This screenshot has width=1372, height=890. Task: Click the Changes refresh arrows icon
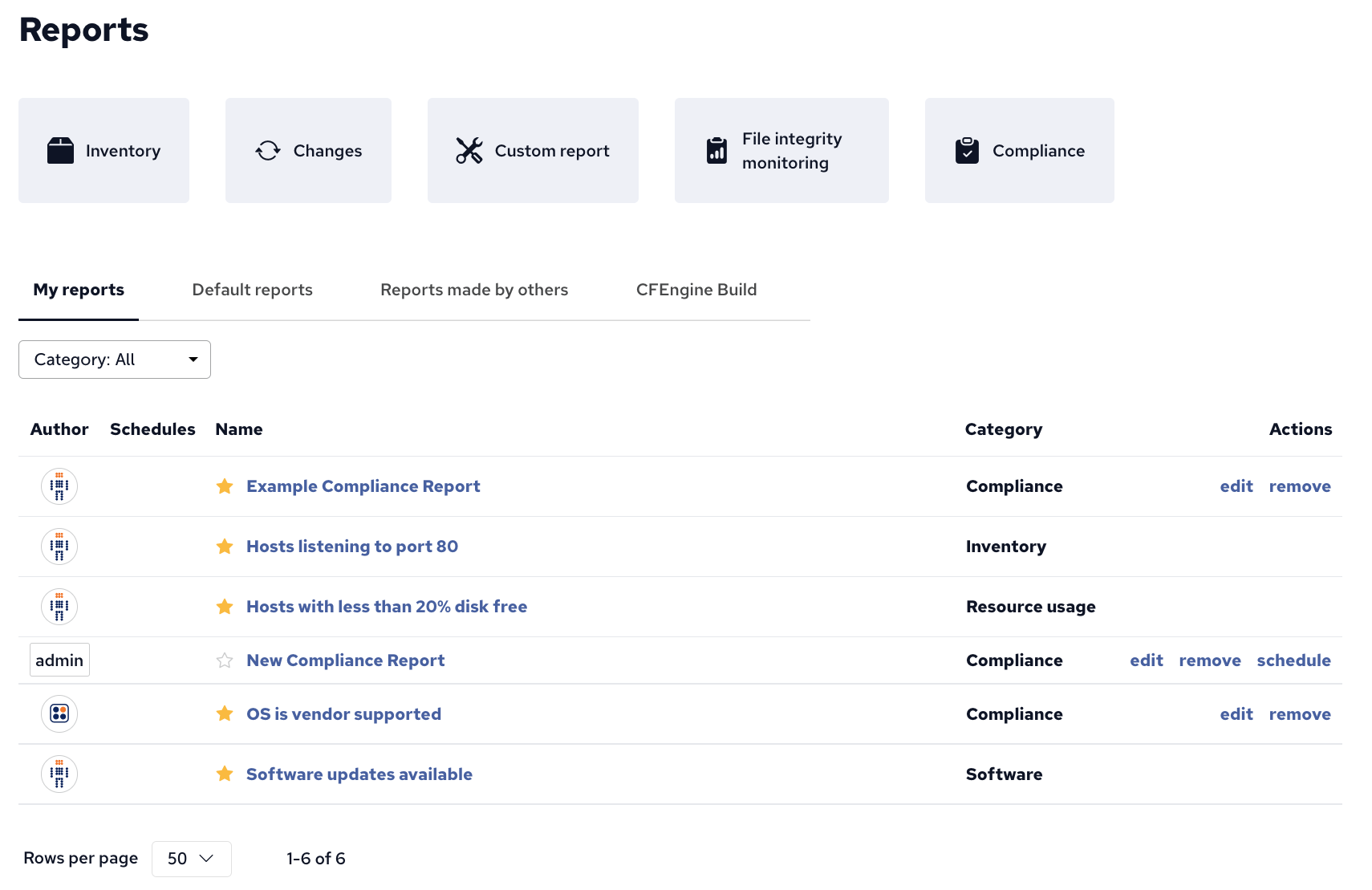pyautogui.click(x=268, y=150)
